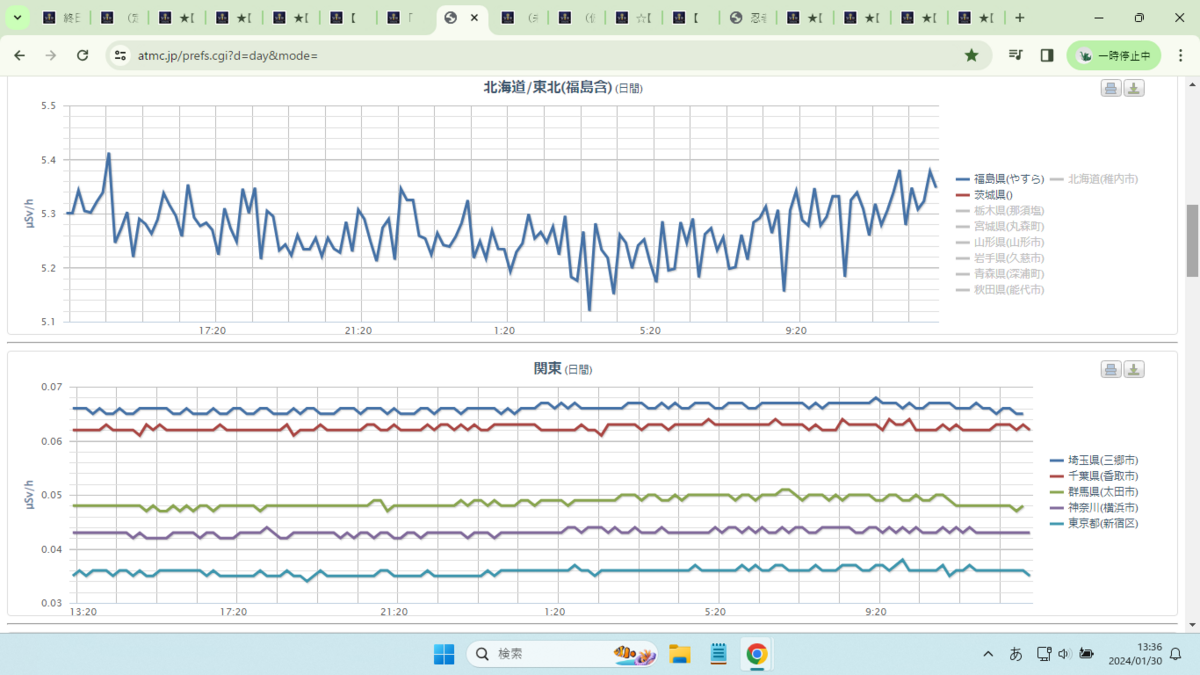
Task: Bookmark this page with star icon
Action: [x=971, y=56]
